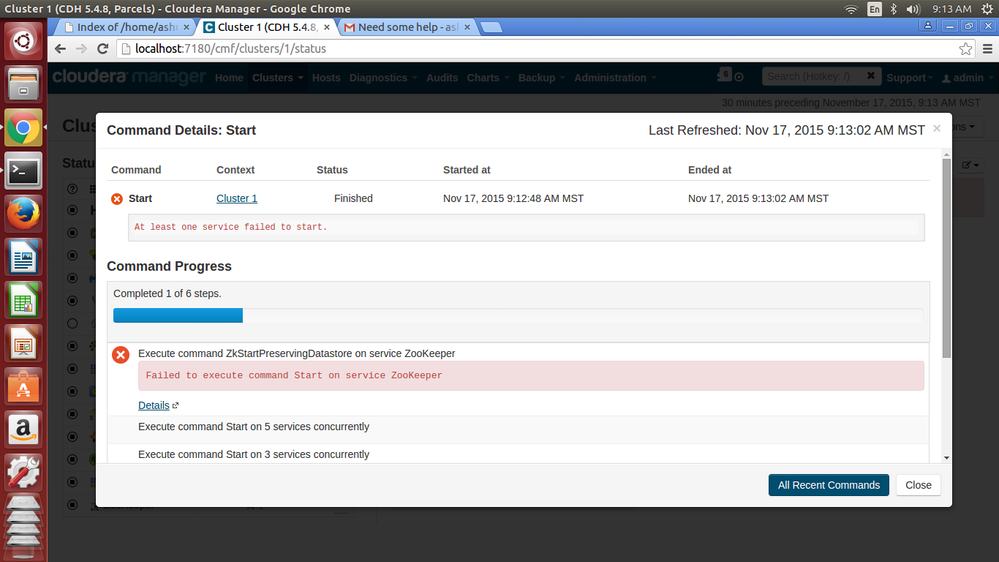Open Cluster 1 context link
This screenshot has width=999, height=562.
(x=236, y=198)
